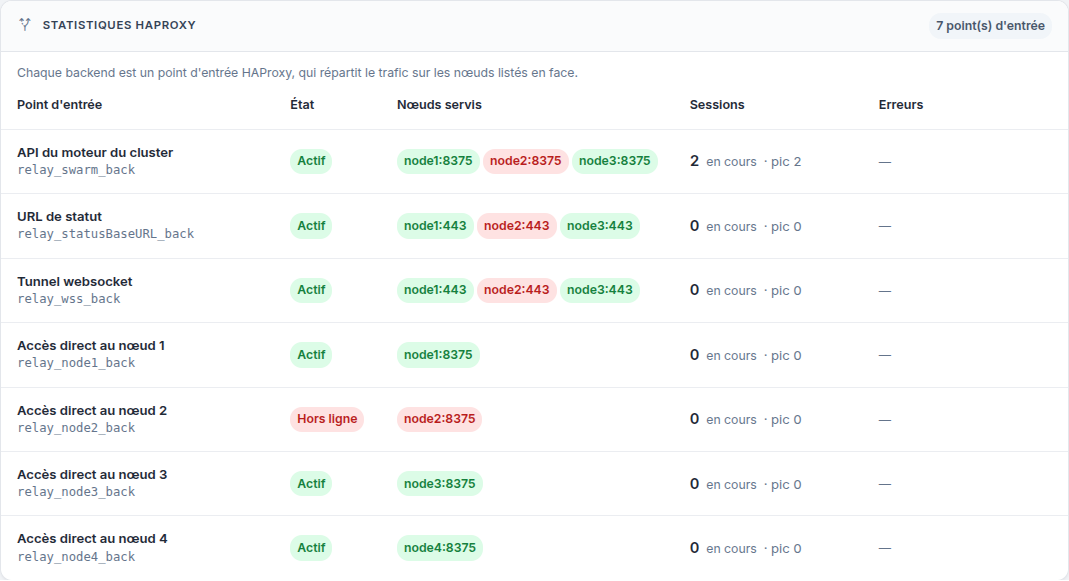Click the node3:8375 chip in relay_swarm_back row
Screen dimensions: 1069x581
614,161
